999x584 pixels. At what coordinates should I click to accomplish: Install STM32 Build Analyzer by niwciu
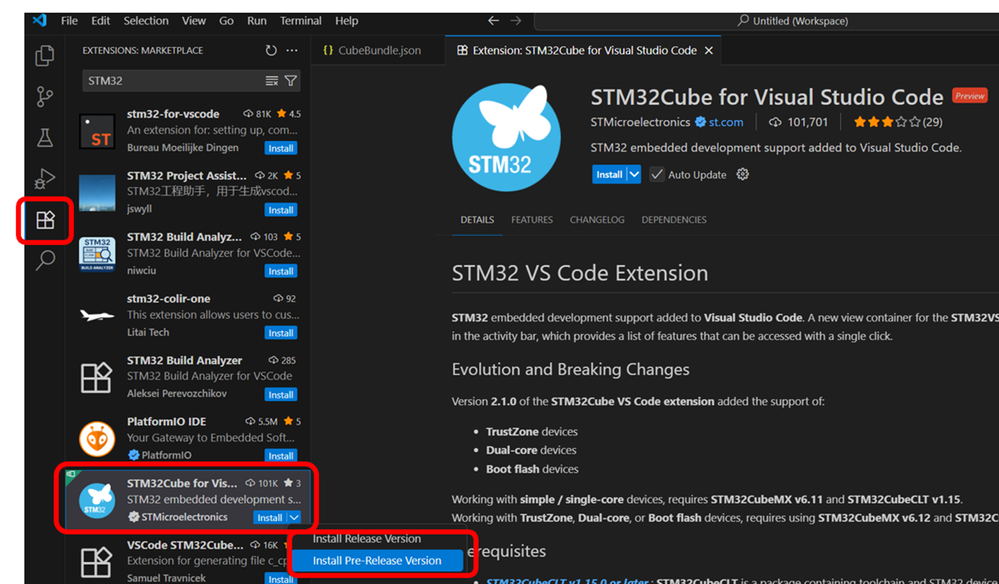[280, 271]
